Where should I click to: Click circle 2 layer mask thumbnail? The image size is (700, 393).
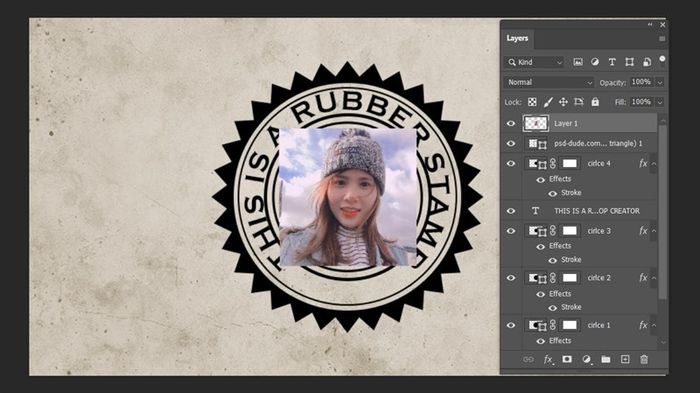[569, 278]
